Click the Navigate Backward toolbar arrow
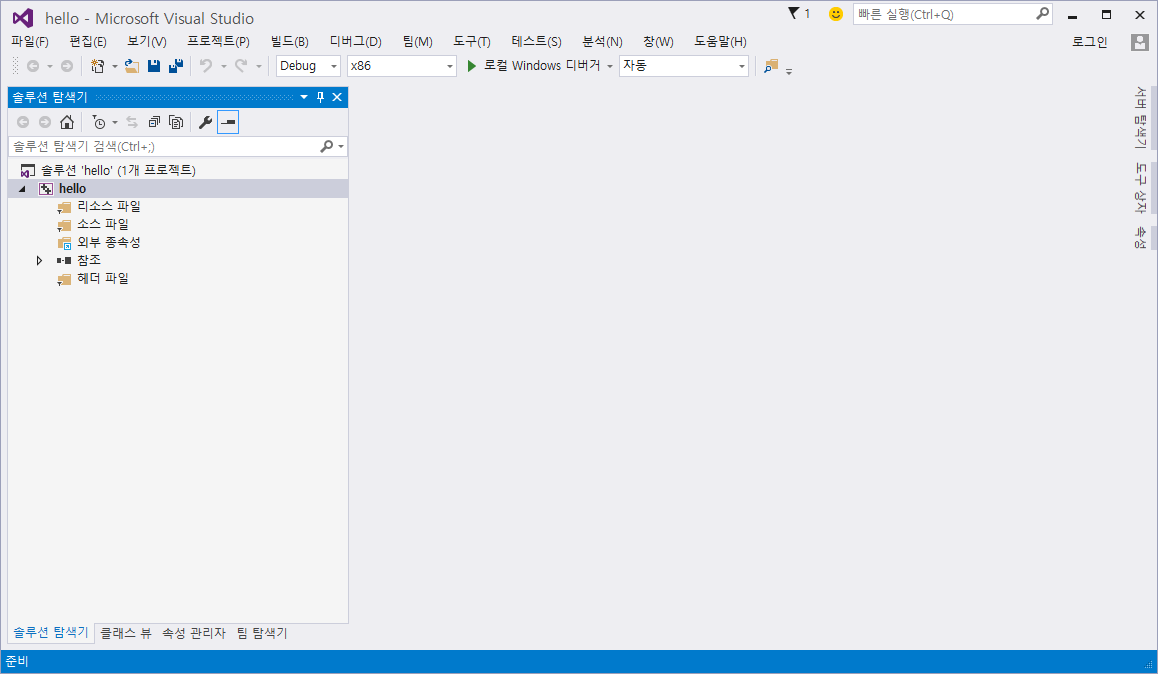Screen dimensions: 1158x674 (x=32, y=66)
